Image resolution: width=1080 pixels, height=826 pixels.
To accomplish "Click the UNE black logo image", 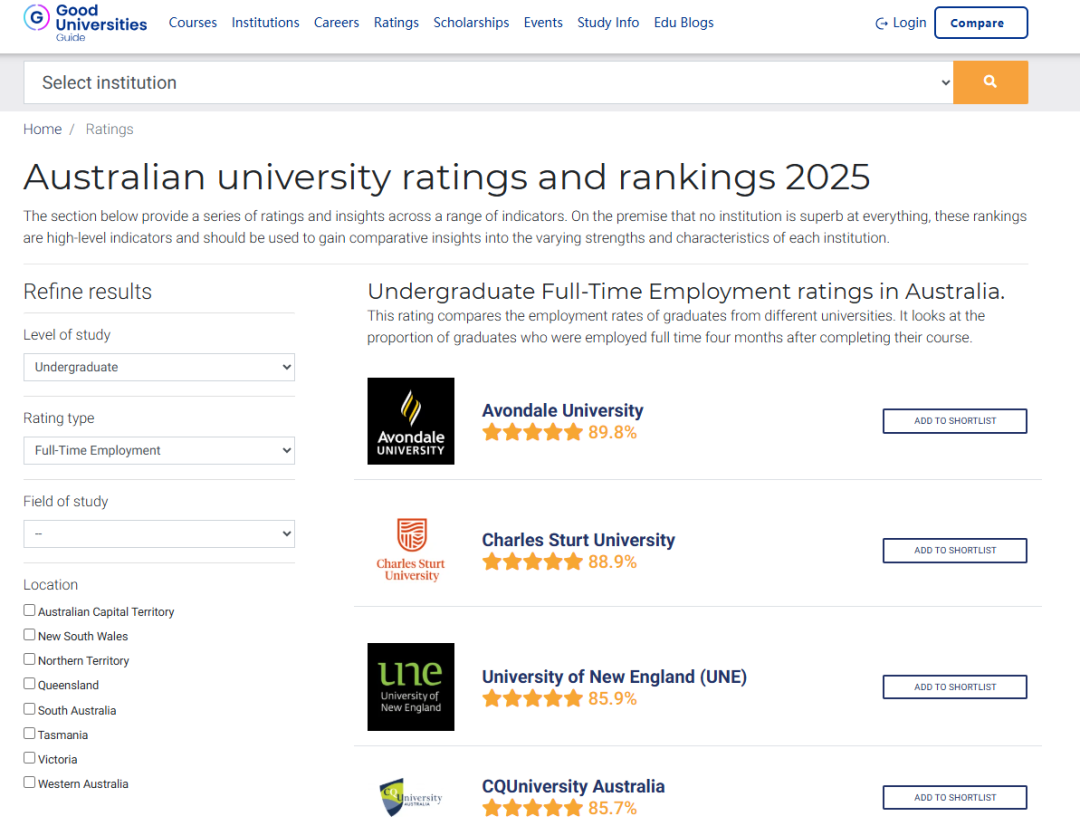I will 411,687.
